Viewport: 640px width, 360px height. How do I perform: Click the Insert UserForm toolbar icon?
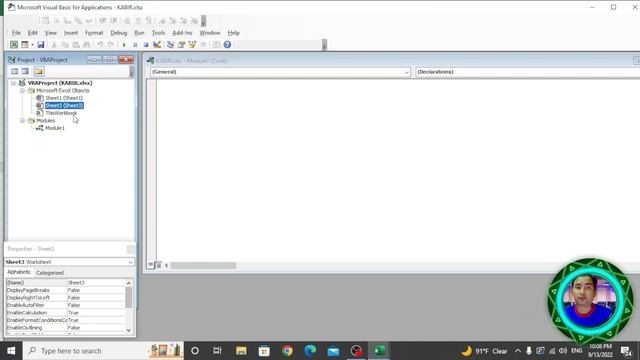tap(25, 44)
